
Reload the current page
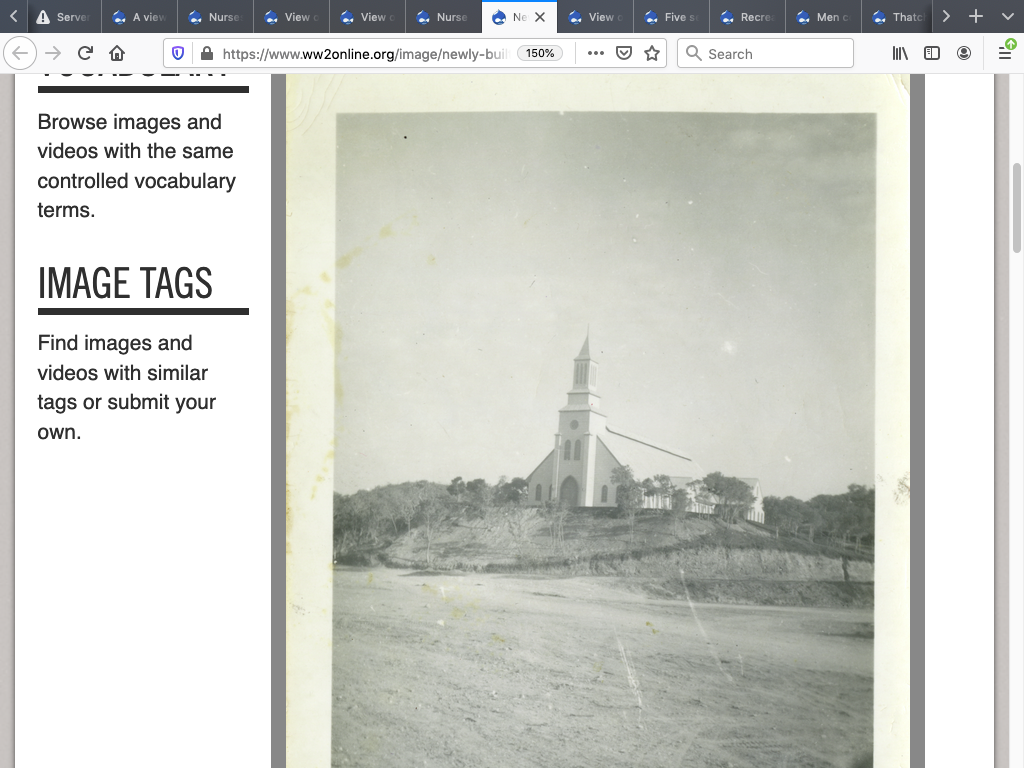click(x=85, y=53)
